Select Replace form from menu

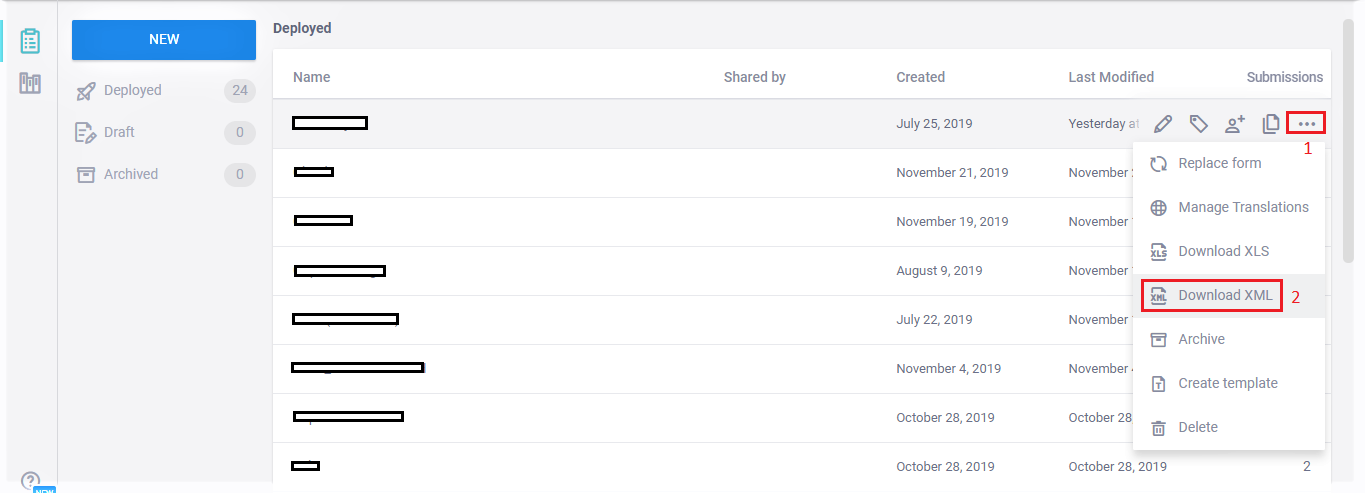click(1219, 163)
